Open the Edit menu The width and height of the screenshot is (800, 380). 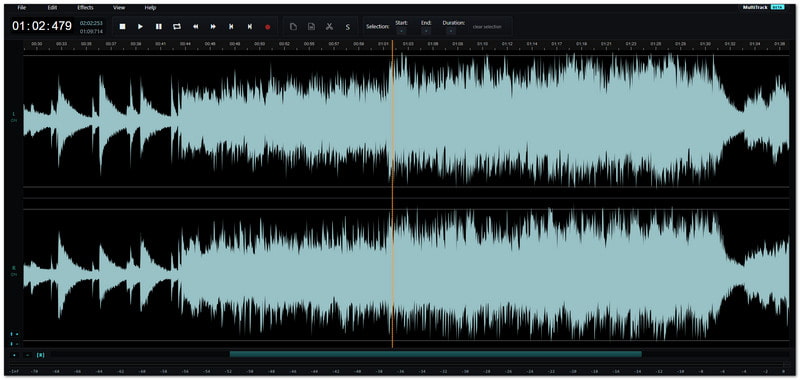click(52, 8)
